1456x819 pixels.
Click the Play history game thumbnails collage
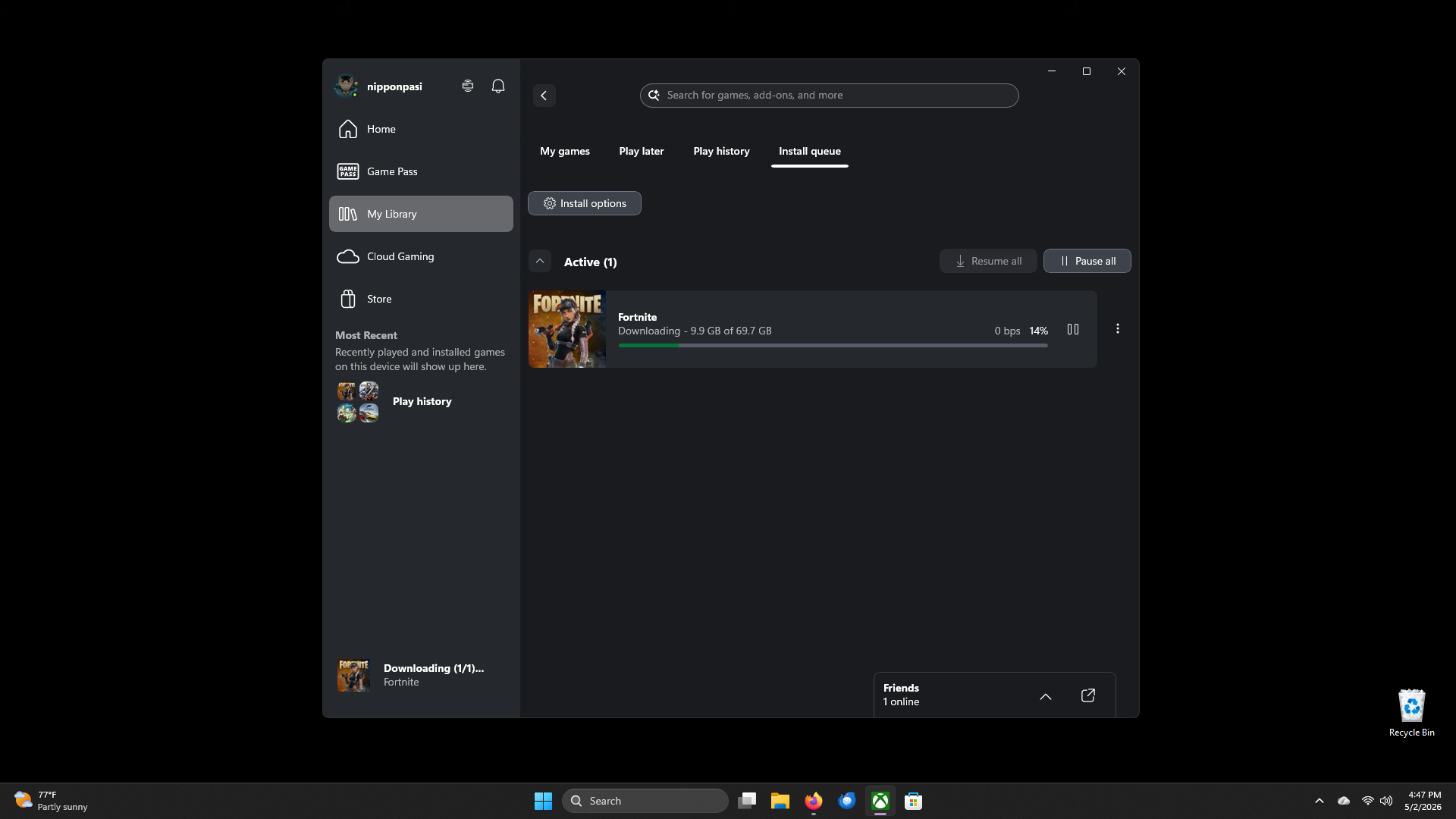pos(358,402)
